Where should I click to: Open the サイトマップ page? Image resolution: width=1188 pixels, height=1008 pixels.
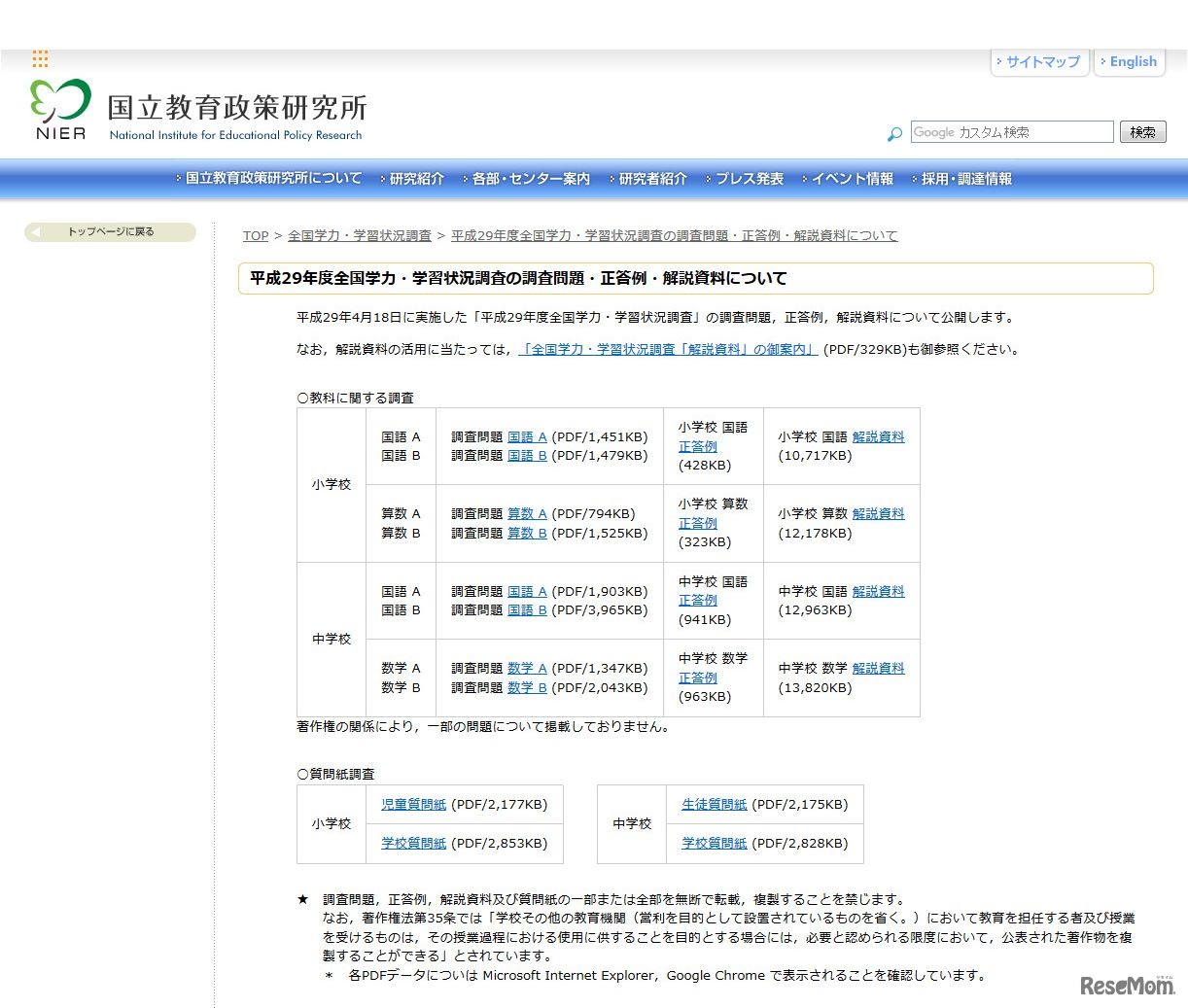(x=1040, y=61)
